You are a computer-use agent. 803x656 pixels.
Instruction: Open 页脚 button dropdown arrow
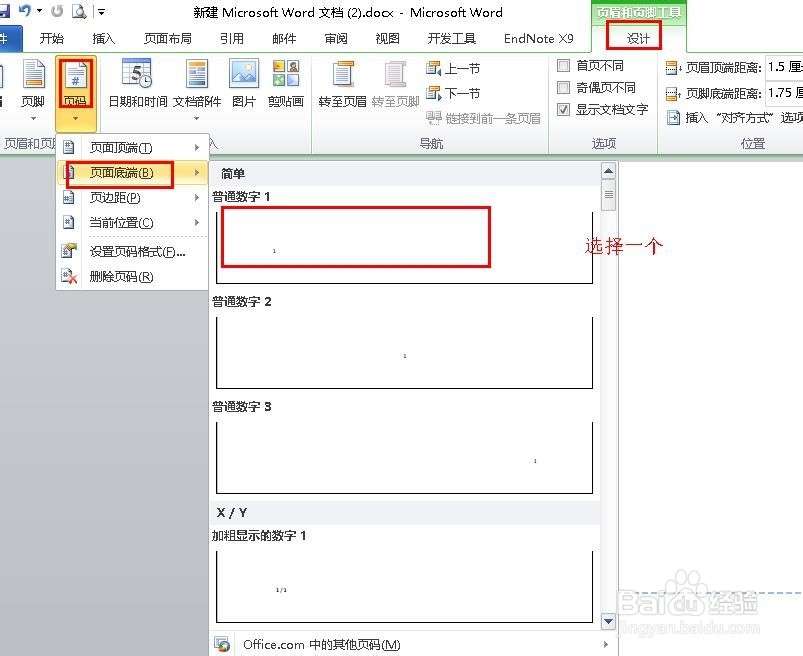(33, 119)
